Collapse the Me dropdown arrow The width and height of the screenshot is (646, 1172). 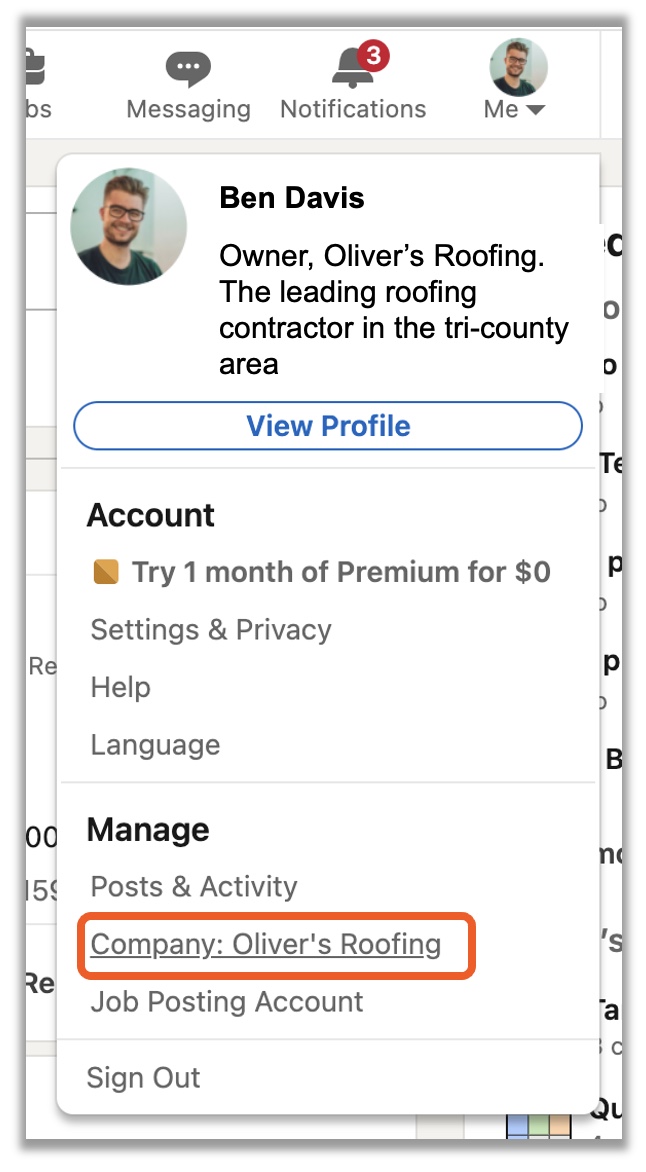tap(535, 110)
